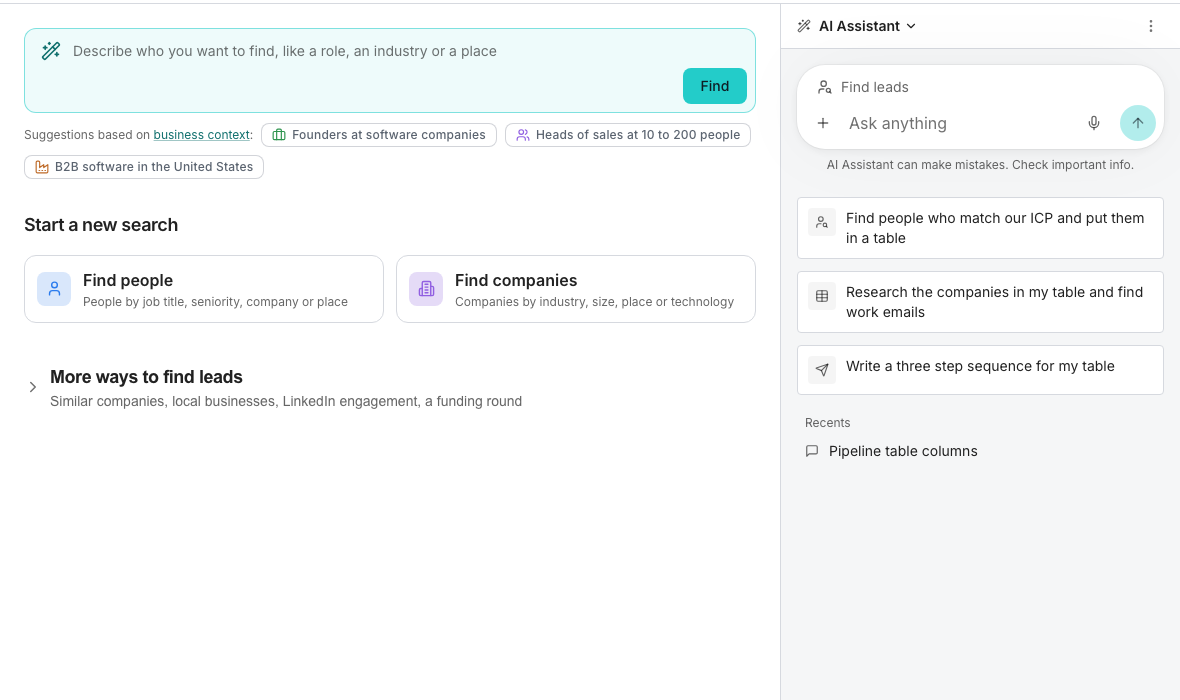Click the Start a new search heading
1180x700 pixels.
[101, 225]
